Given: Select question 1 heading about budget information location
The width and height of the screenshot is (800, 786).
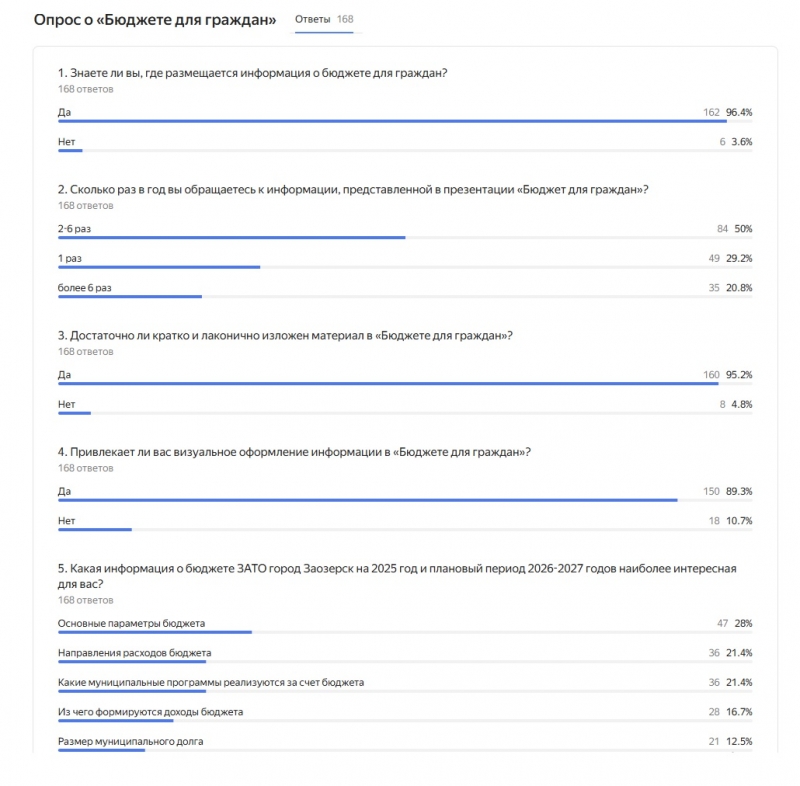Looking at the screenshot, I should pos(251,73).
